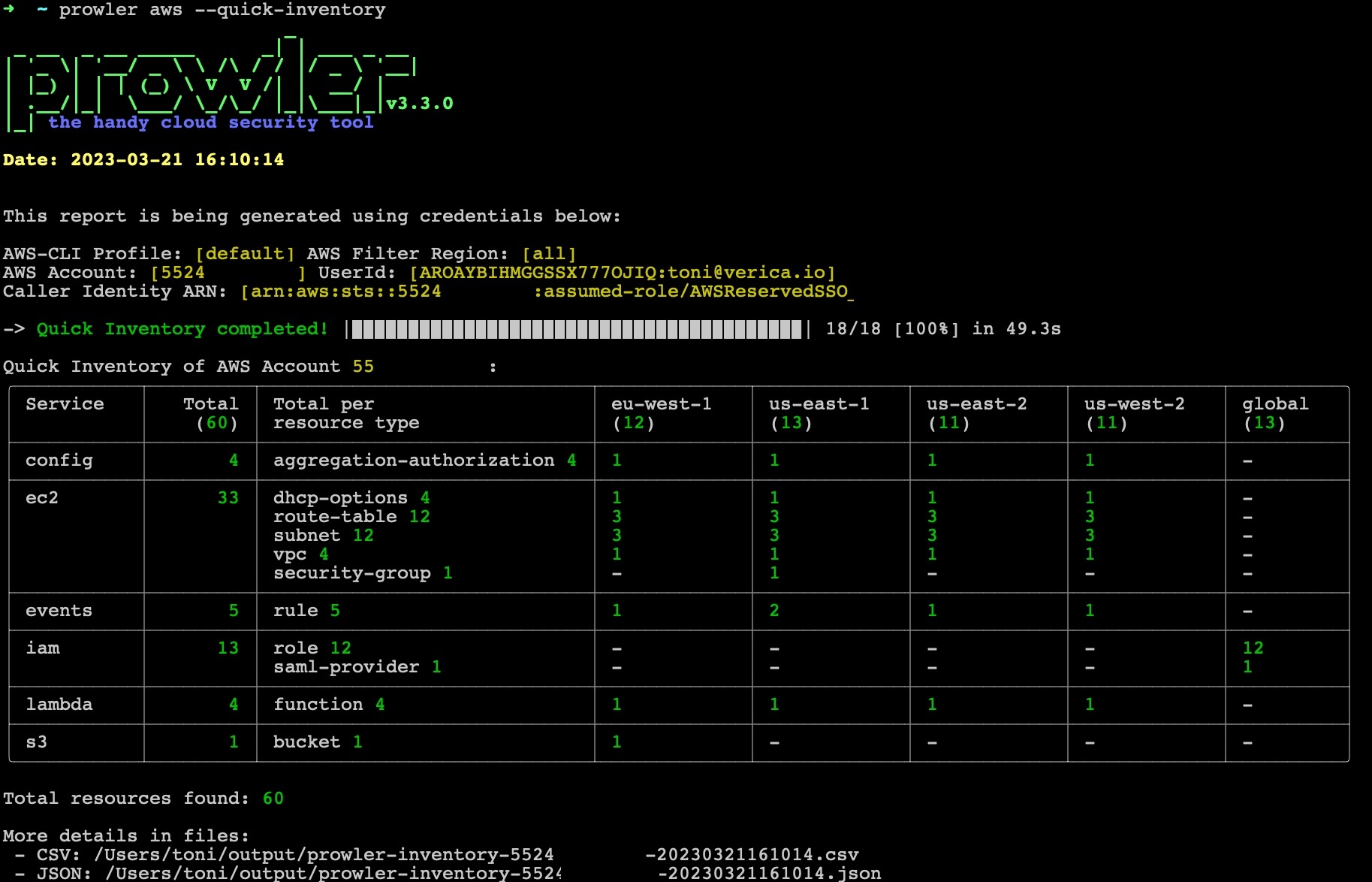
Task: Click the Total resources found 60 value
Action: coord(273,799)
